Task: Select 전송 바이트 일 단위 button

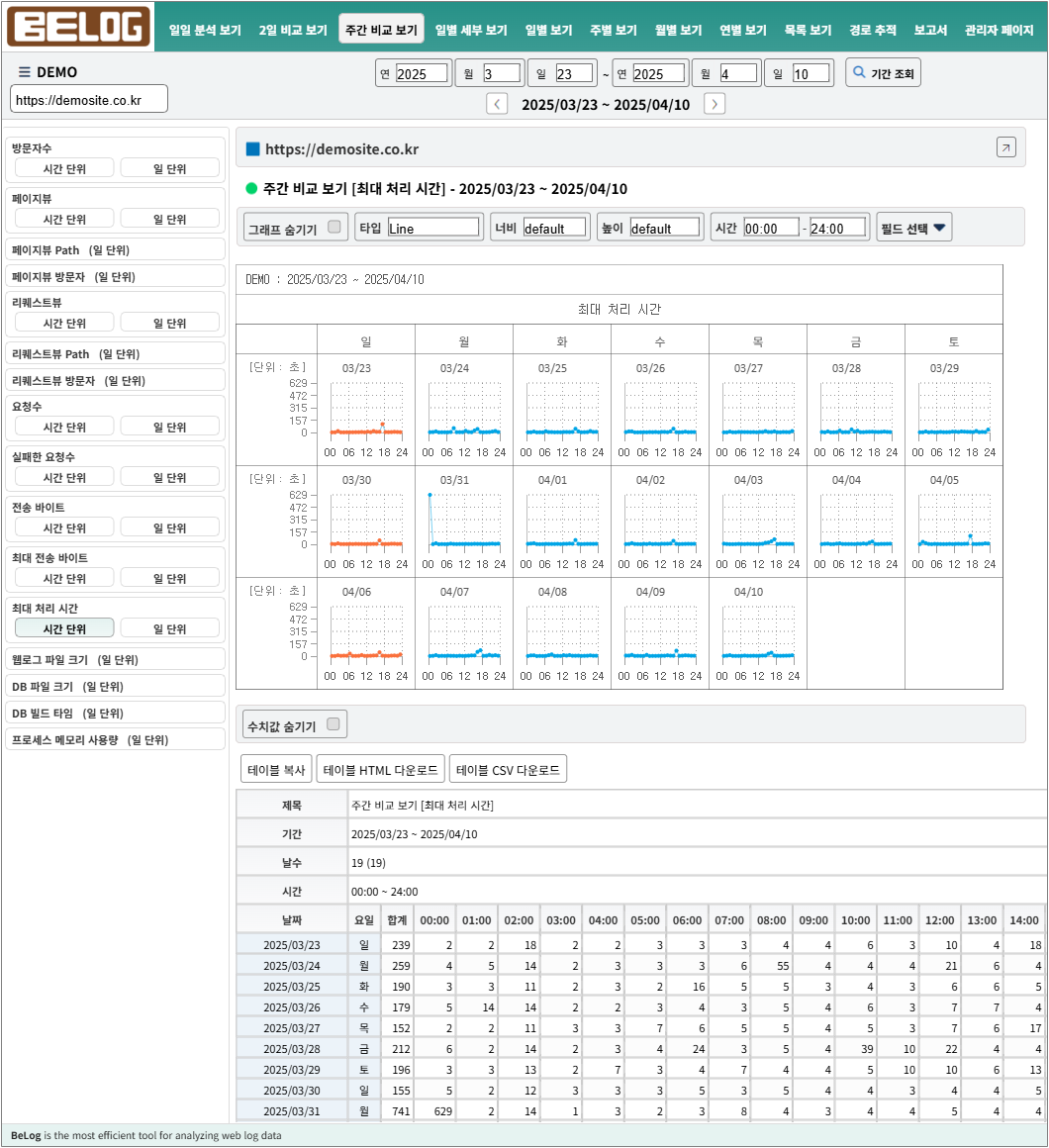Action: point(170,527)
